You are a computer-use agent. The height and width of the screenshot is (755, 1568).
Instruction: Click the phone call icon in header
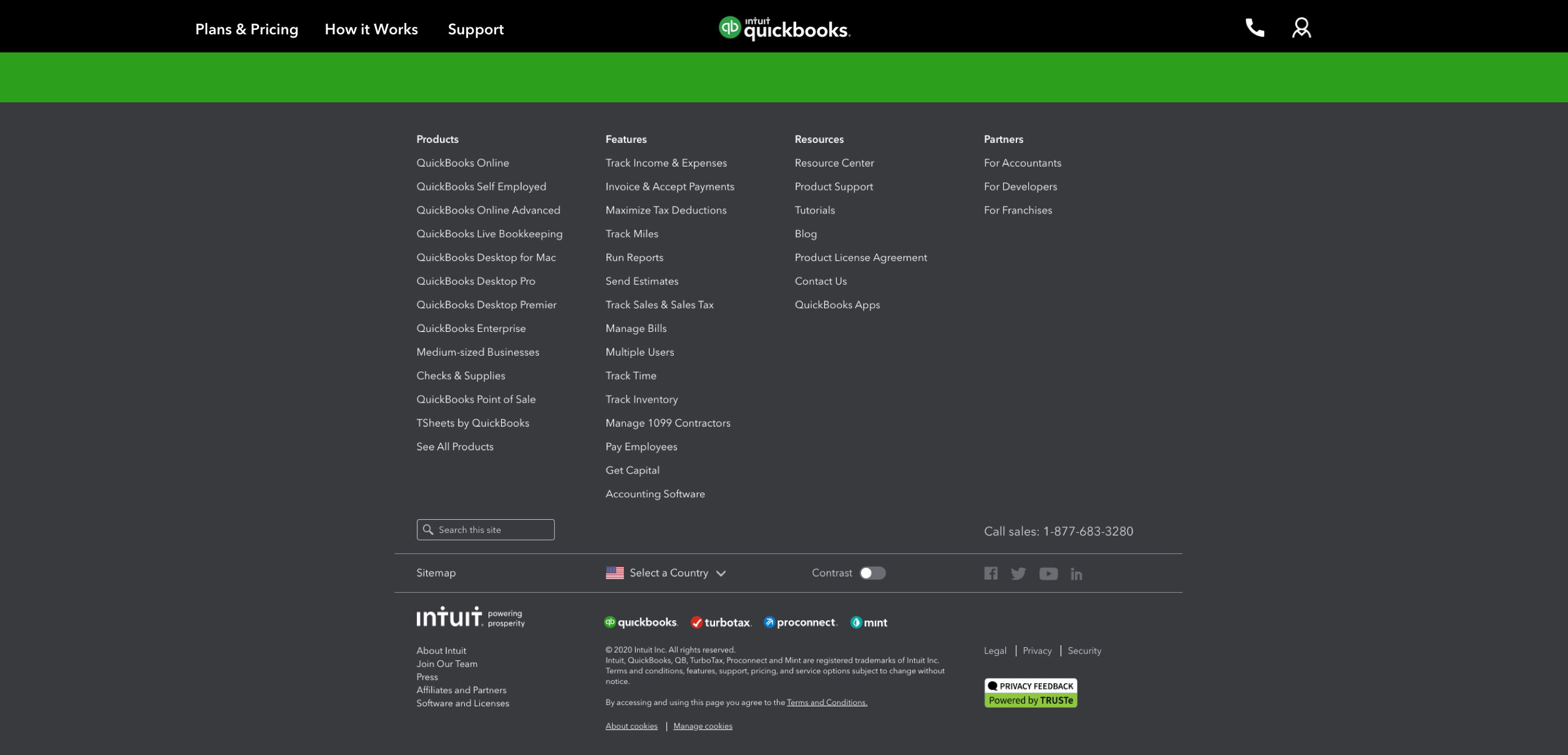tap(1254, 28)
